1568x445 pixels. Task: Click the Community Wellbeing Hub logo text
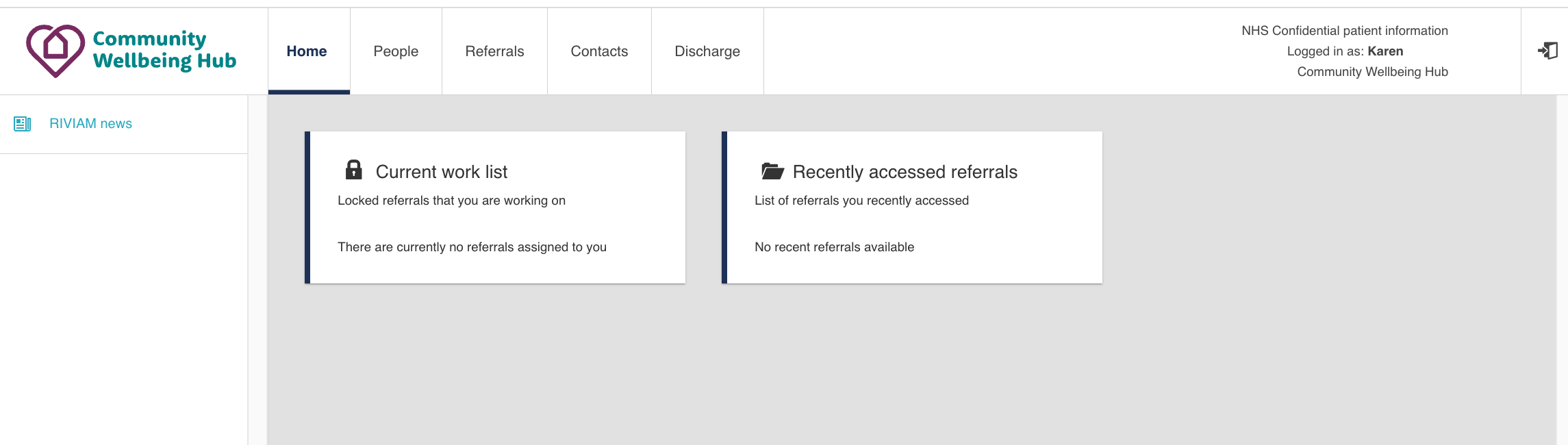coord(164,50)
